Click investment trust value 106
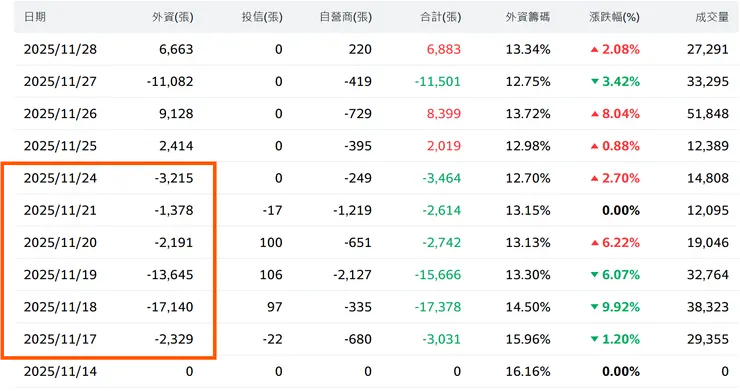The height and width of the screenshot is (391, 740). pyautogui.click(x=271, y=274)
